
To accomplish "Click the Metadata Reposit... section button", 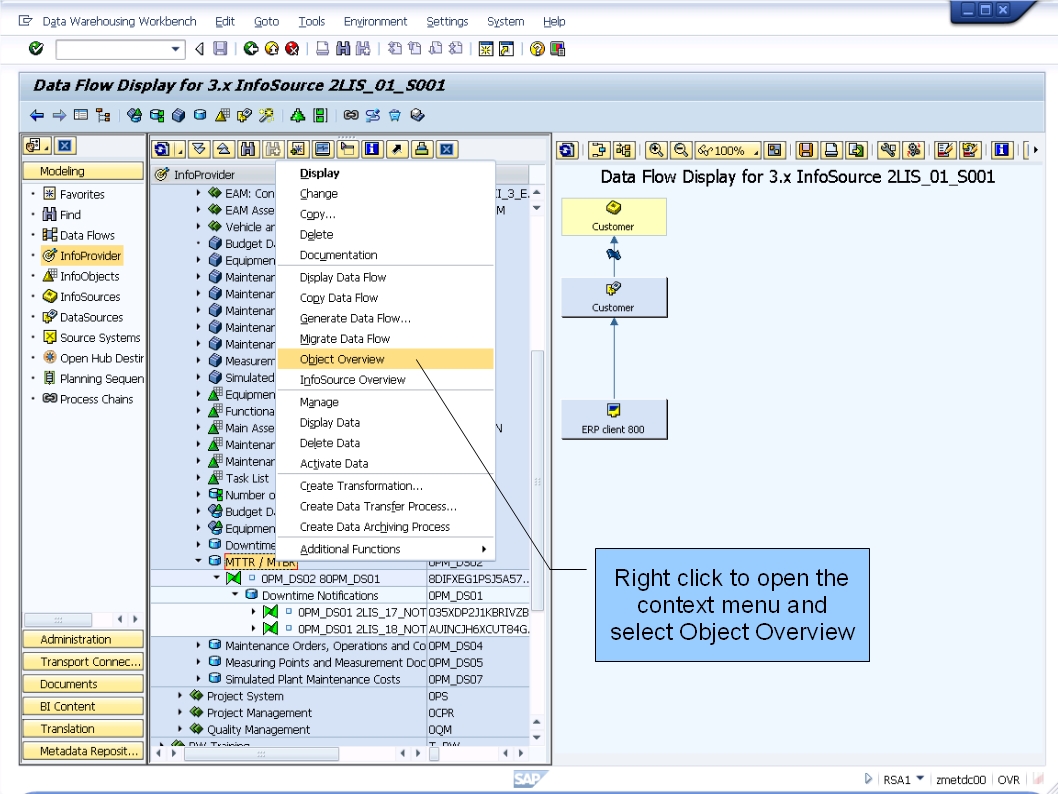I will (83, 751).
